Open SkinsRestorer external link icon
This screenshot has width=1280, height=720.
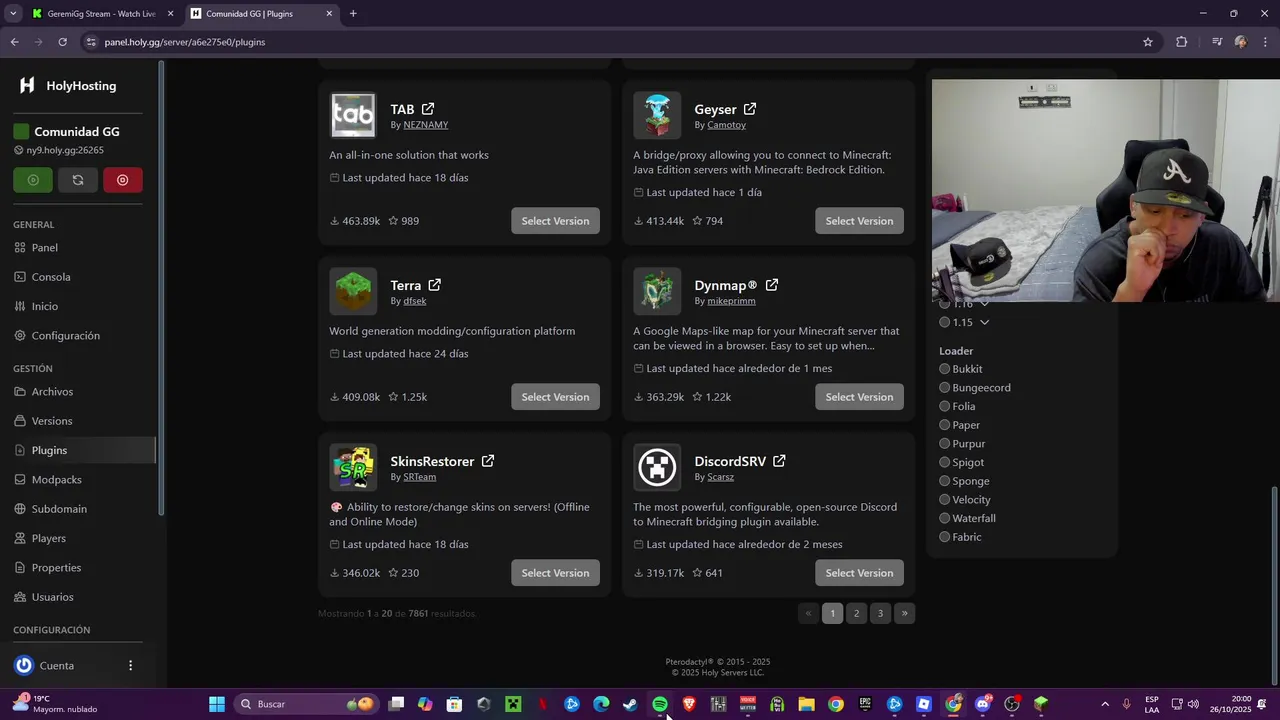pyautogui.click(x=488, y=461)
